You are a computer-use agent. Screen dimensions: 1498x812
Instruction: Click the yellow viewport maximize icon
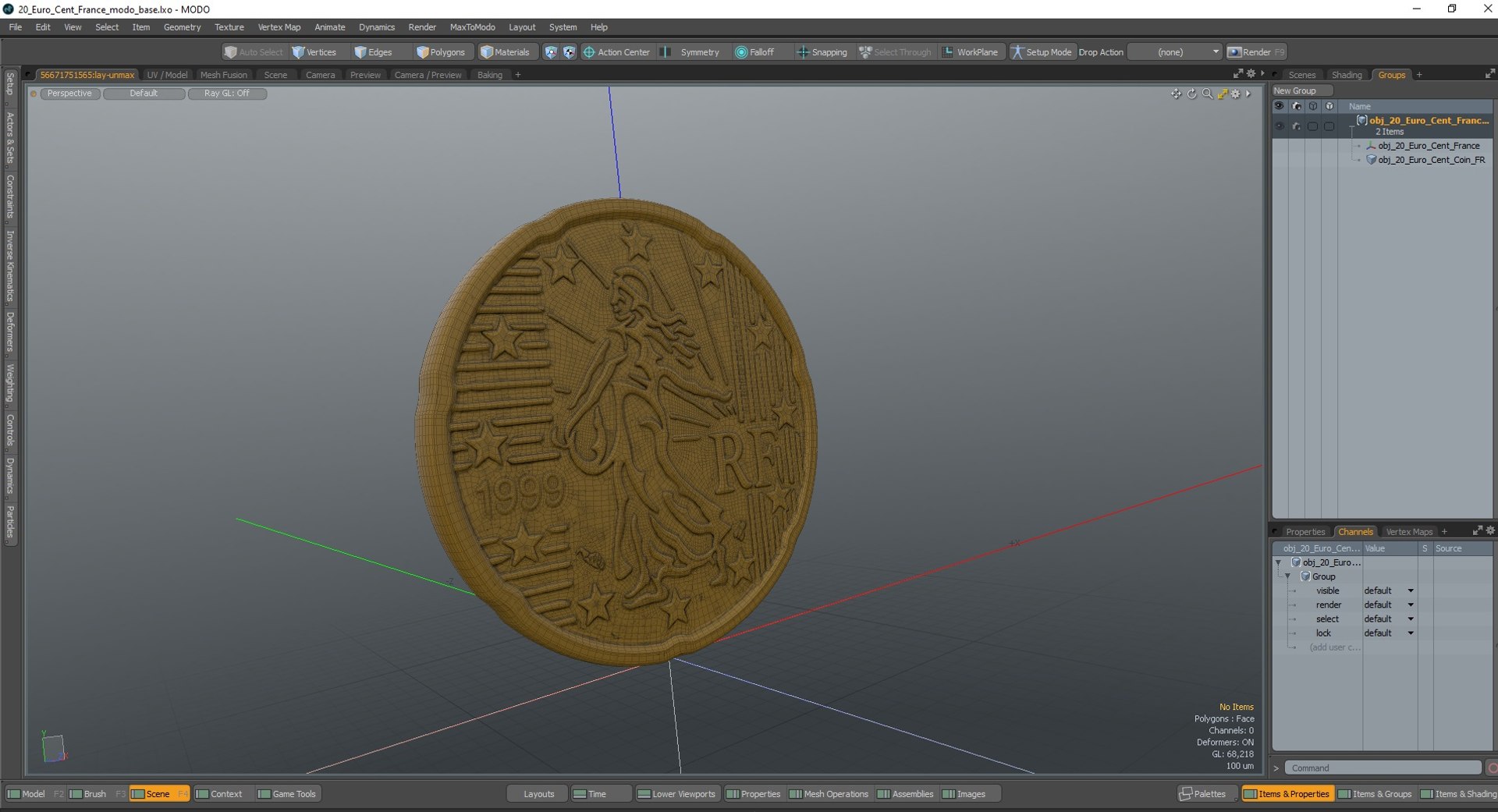1223,94
